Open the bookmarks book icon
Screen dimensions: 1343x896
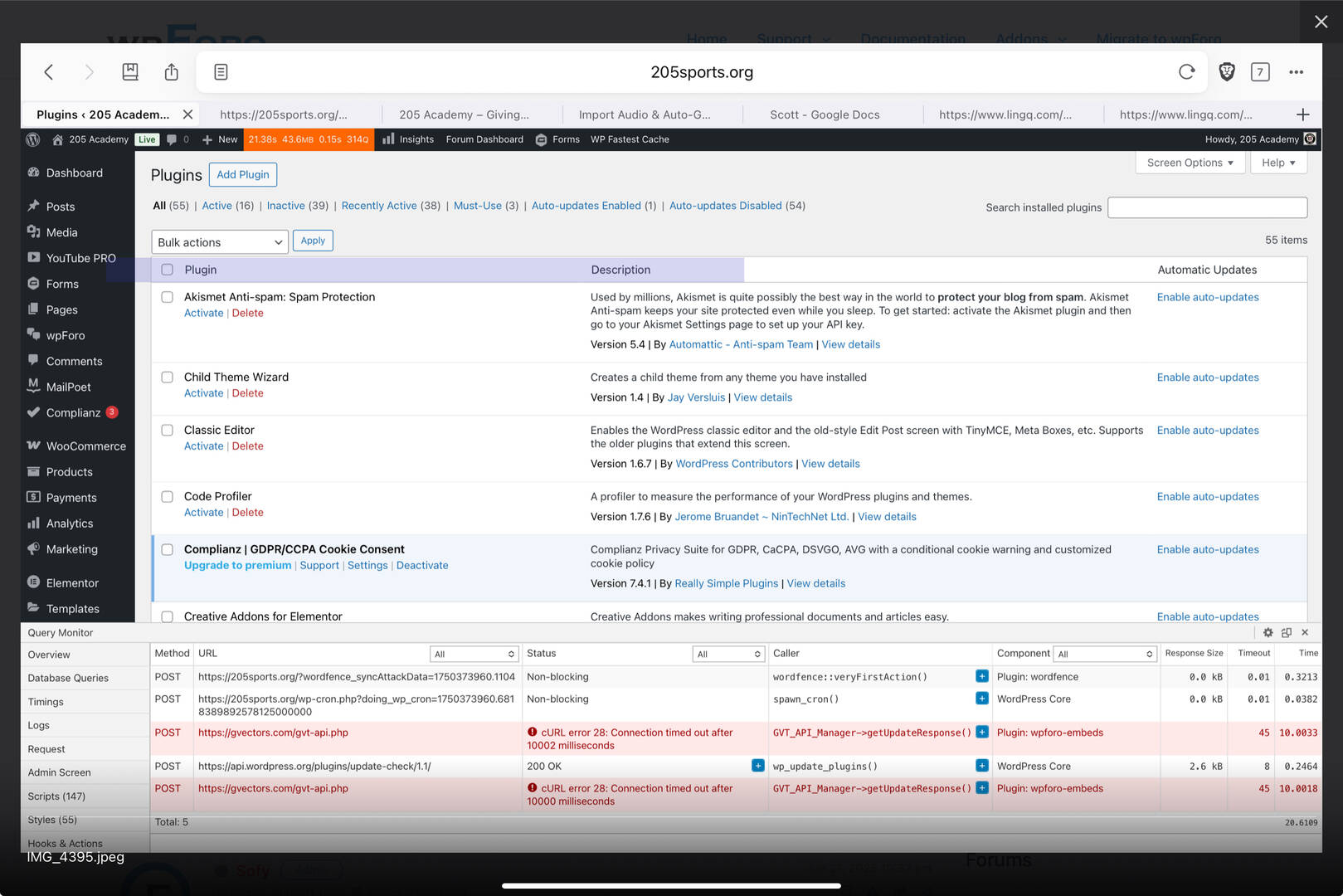point(130,72)
